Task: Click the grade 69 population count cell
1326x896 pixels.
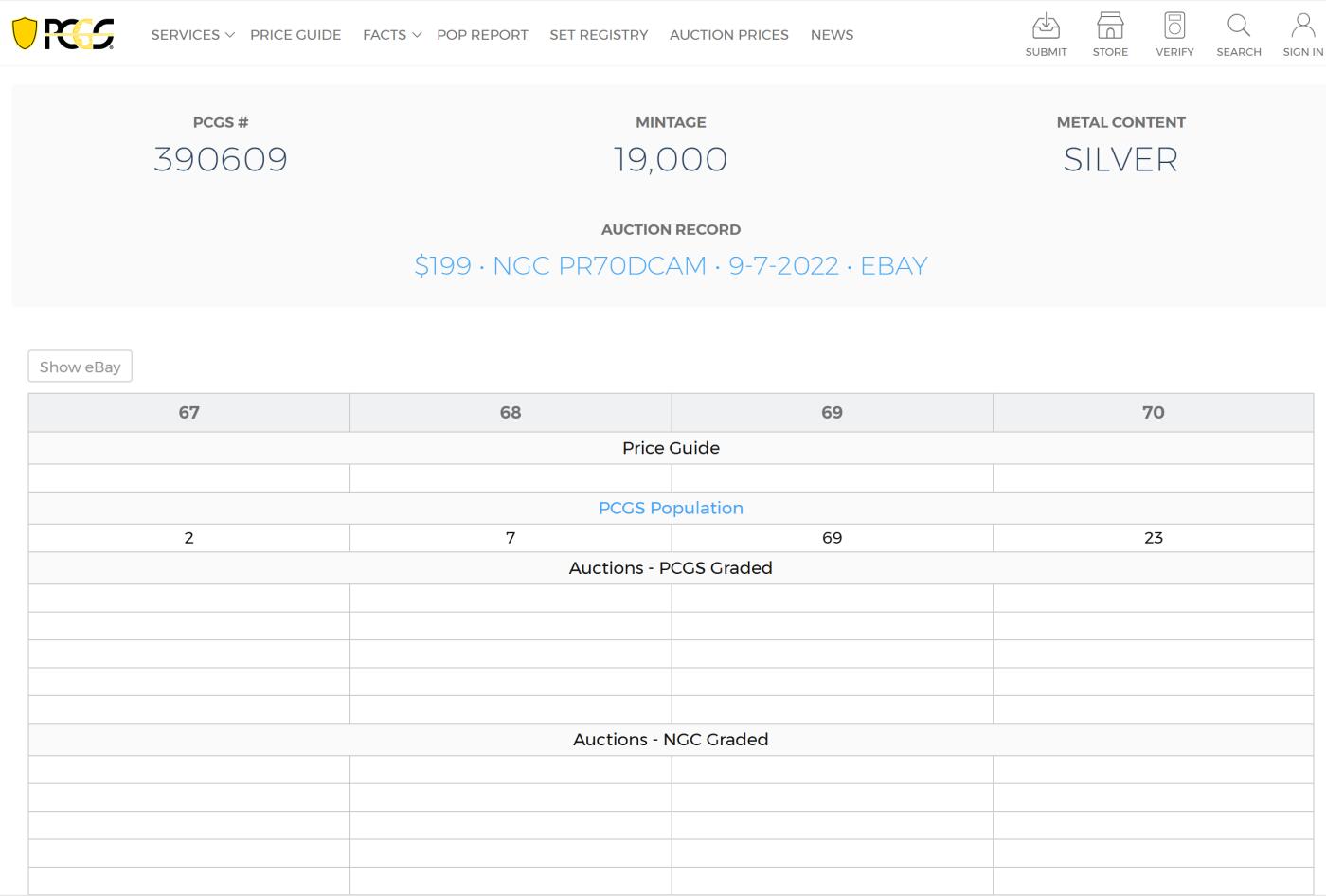Action: pyautogui.click(x=832, y=538)
